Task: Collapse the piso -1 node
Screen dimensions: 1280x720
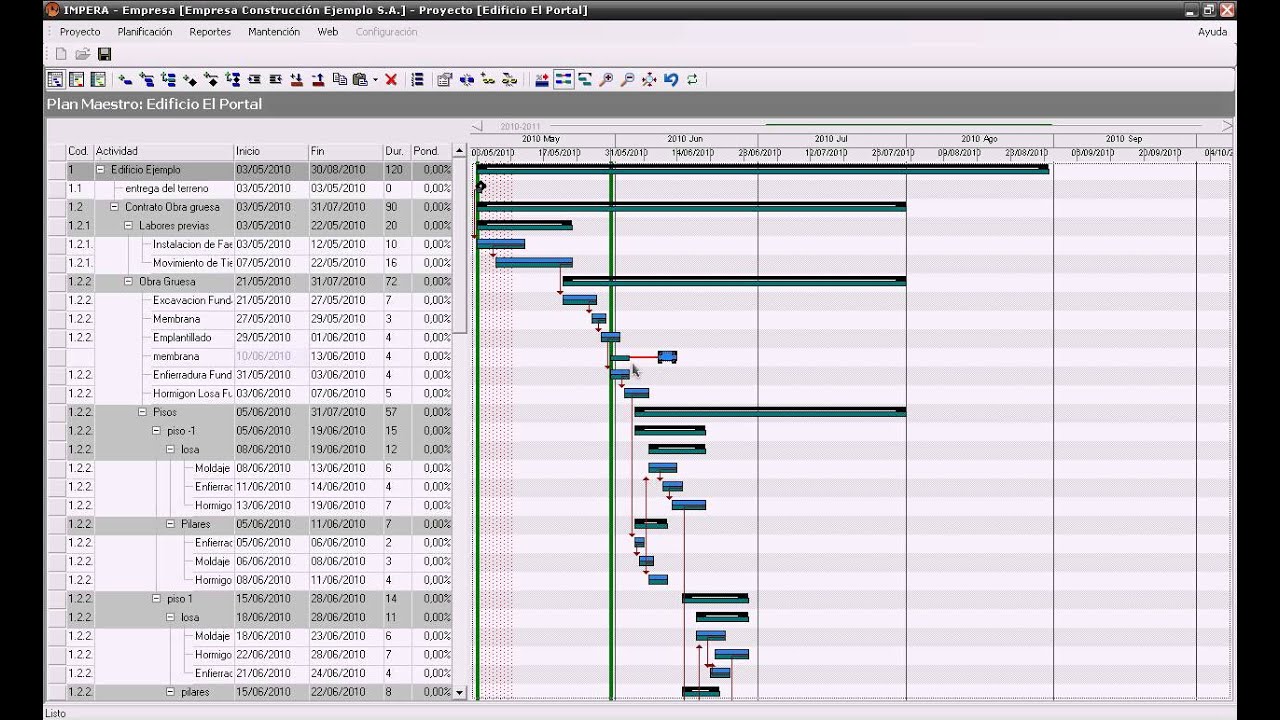Action: click(x=156, y=431)
